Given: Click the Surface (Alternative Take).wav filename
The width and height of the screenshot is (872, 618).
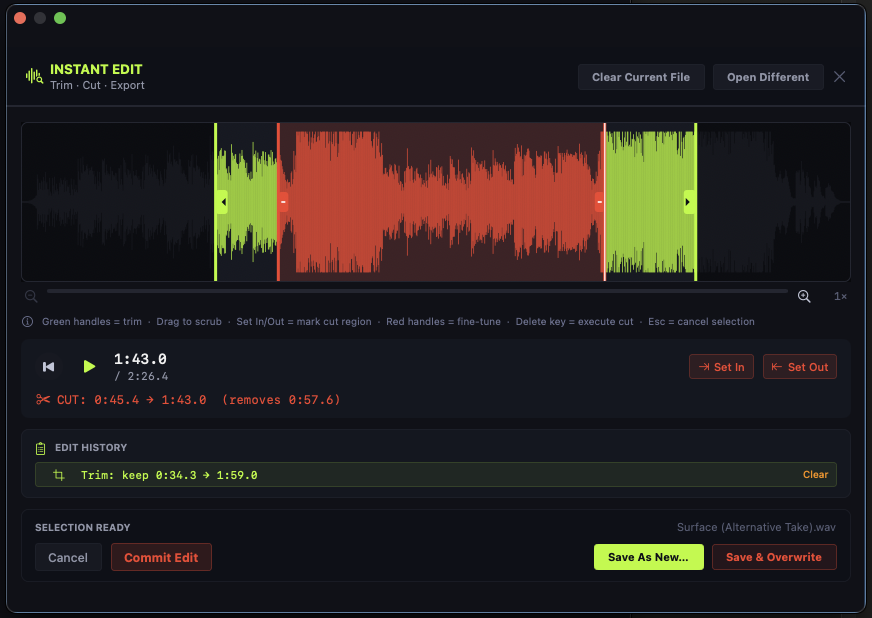Looking at the screenshot, I should pyautogui.click(x=756, y=527).
